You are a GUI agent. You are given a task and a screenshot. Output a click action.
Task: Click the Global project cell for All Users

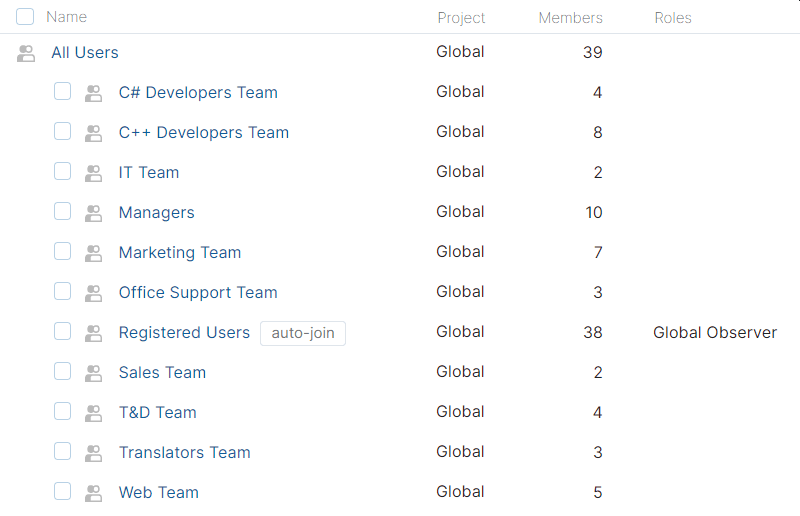tap(460, 52)
